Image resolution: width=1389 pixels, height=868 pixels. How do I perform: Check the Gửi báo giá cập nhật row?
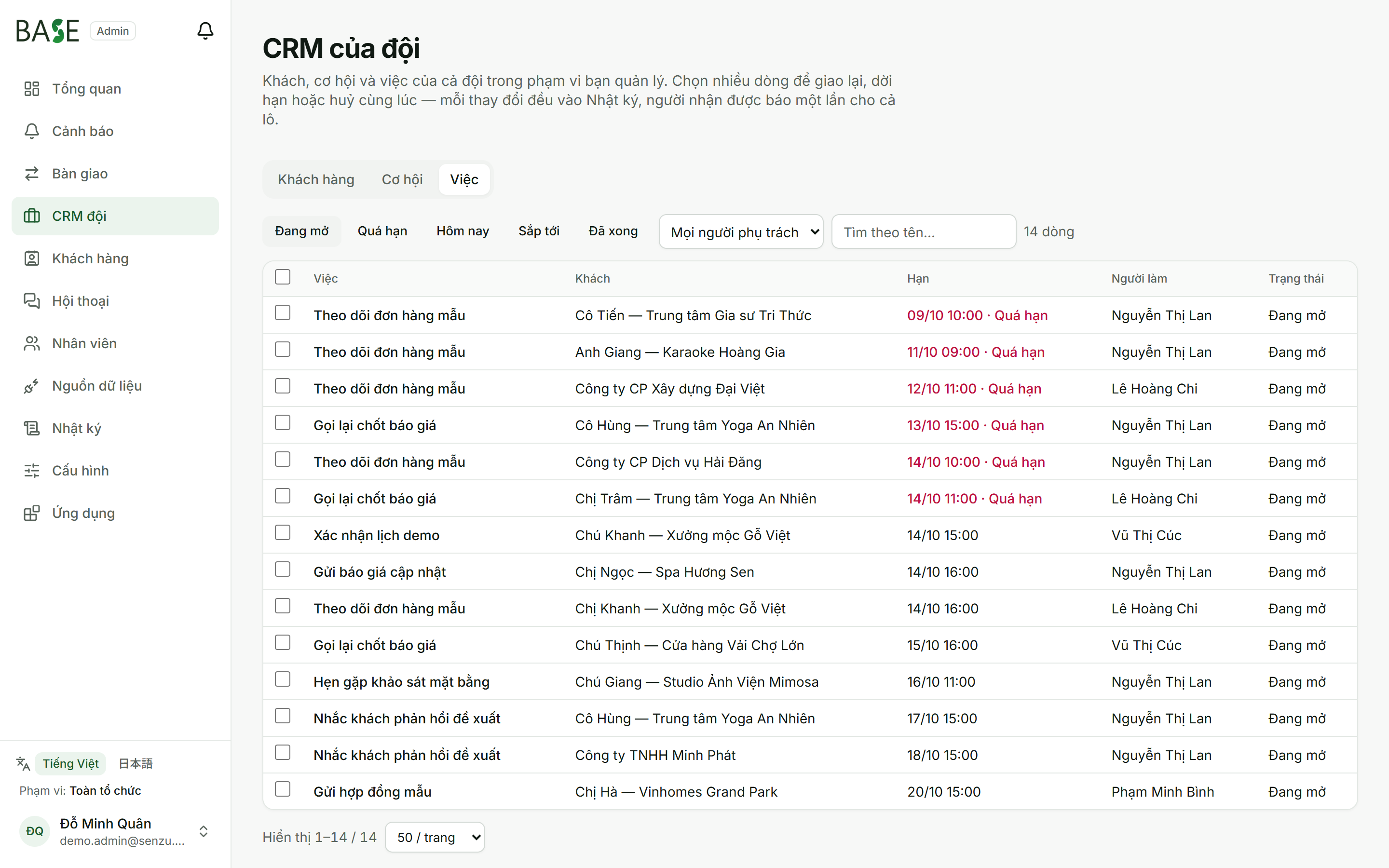tap(283, 570)
